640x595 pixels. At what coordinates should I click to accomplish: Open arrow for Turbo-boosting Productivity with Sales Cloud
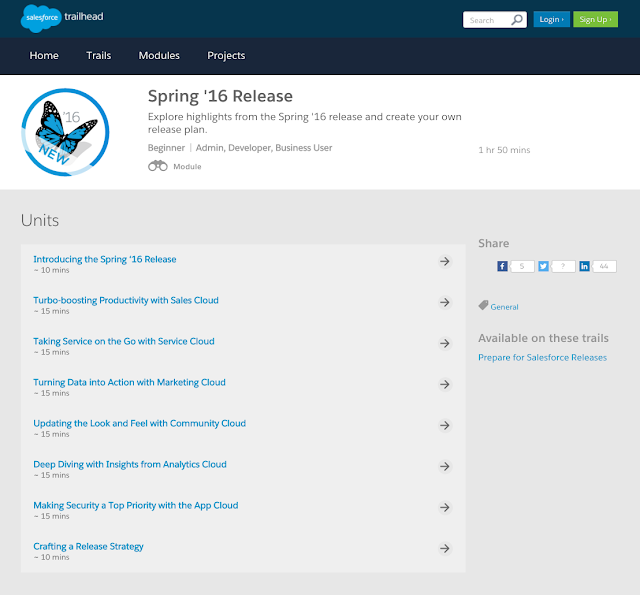point(445,302)
